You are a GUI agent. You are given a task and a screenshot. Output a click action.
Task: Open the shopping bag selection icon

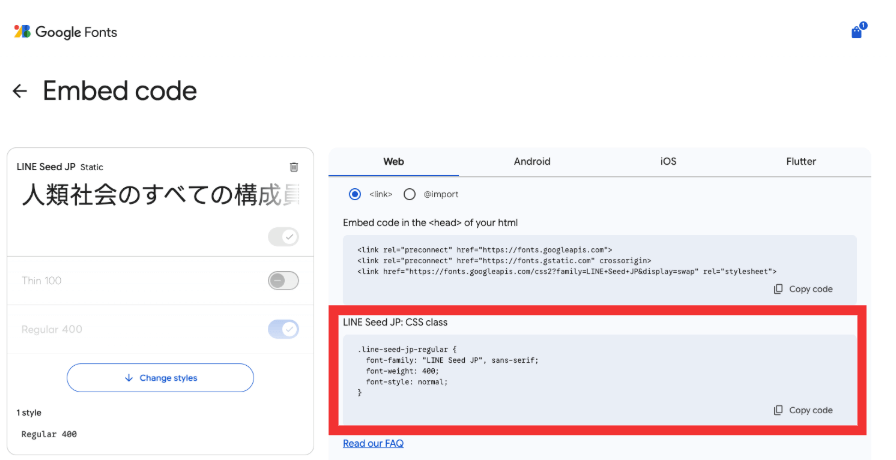pyautogui.click(x=856, y=32)
